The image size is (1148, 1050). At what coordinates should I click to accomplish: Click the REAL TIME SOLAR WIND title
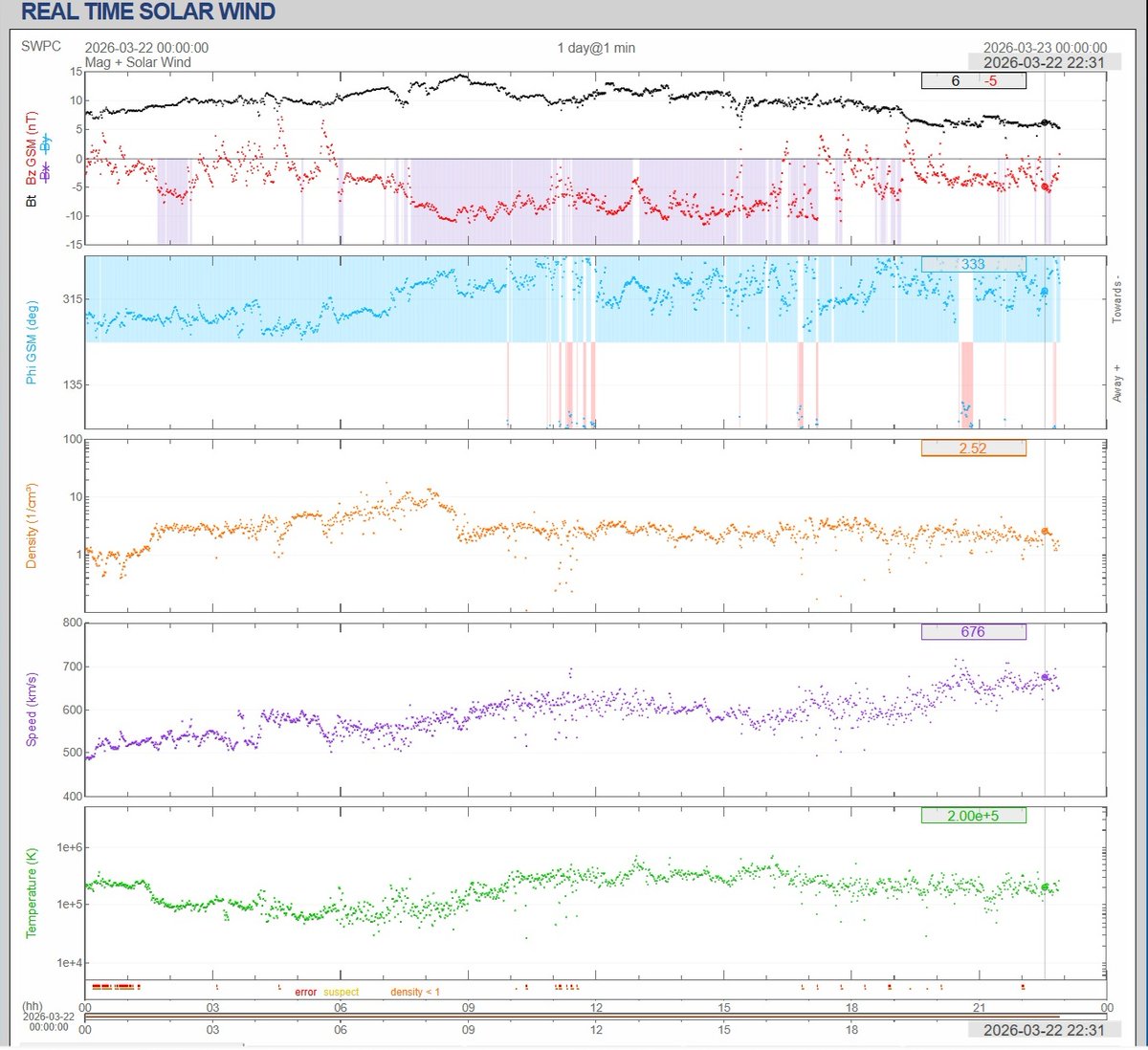(148, 12)
